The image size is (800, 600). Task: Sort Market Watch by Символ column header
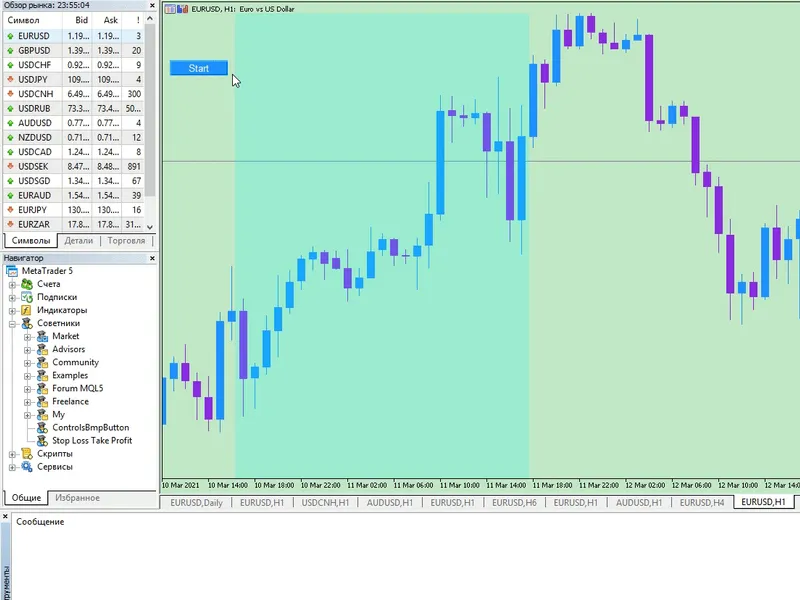point(33,20)
